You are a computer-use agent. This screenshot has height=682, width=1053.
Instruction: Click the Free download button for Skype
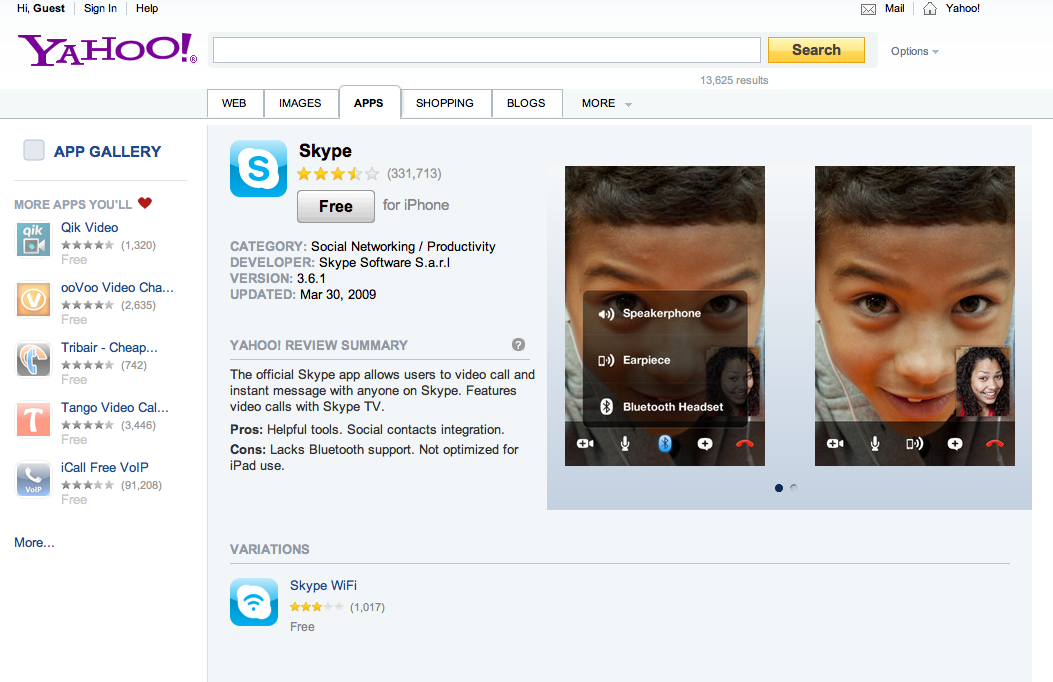click(336, 206)
